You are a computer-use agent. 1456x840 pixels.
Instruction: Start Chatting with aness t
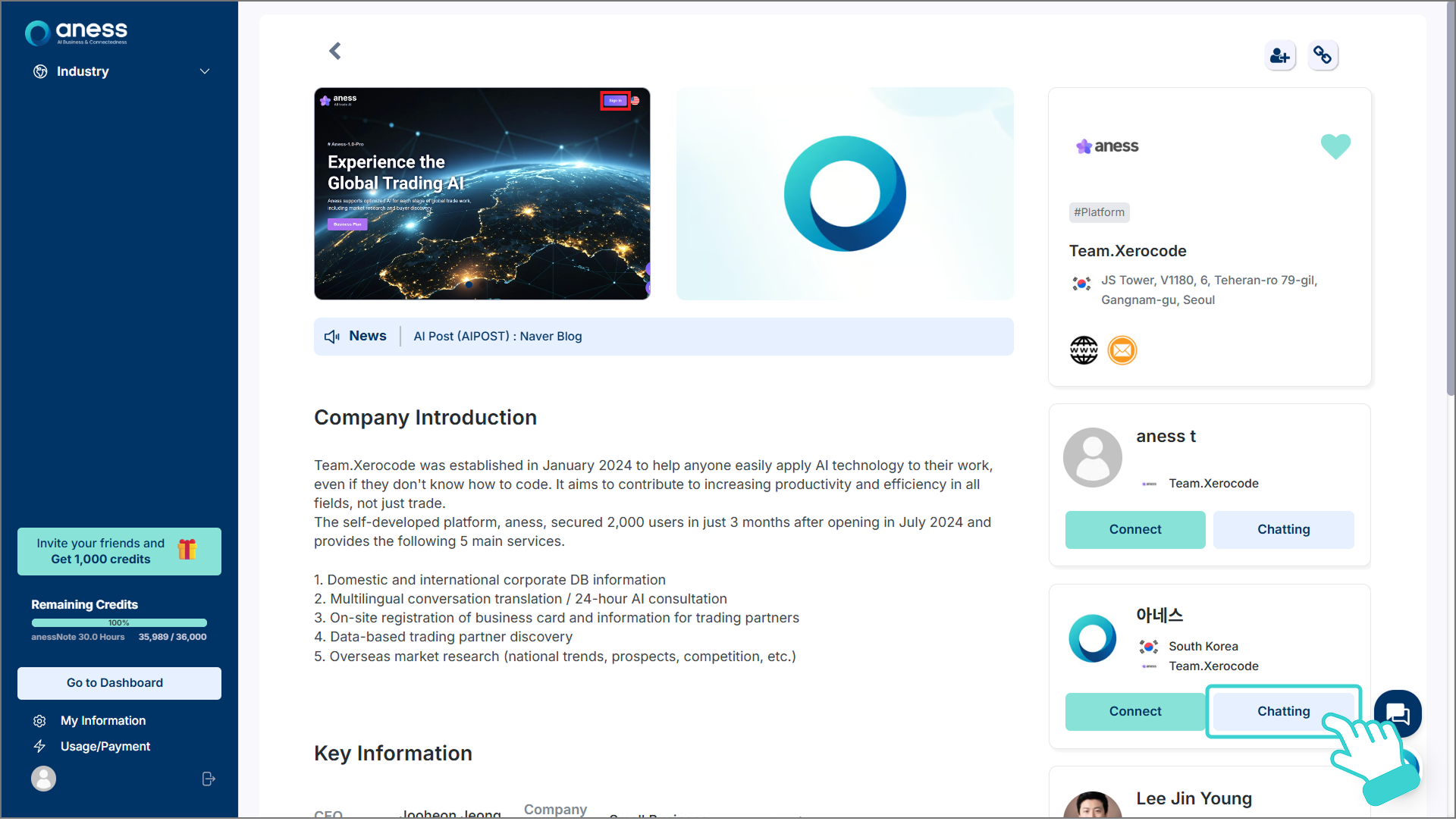(1283, 529)
